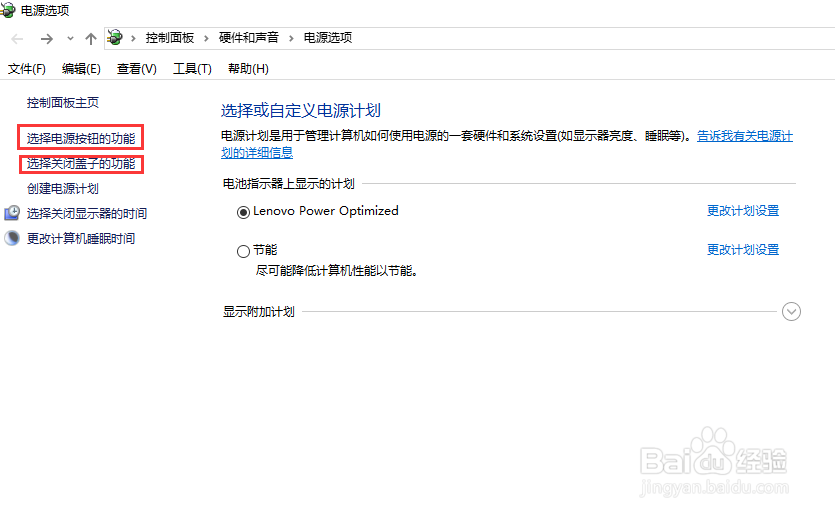Open 选择关闭盖子的功能 link
835x516 pixels.
click(x=81, y=163)
